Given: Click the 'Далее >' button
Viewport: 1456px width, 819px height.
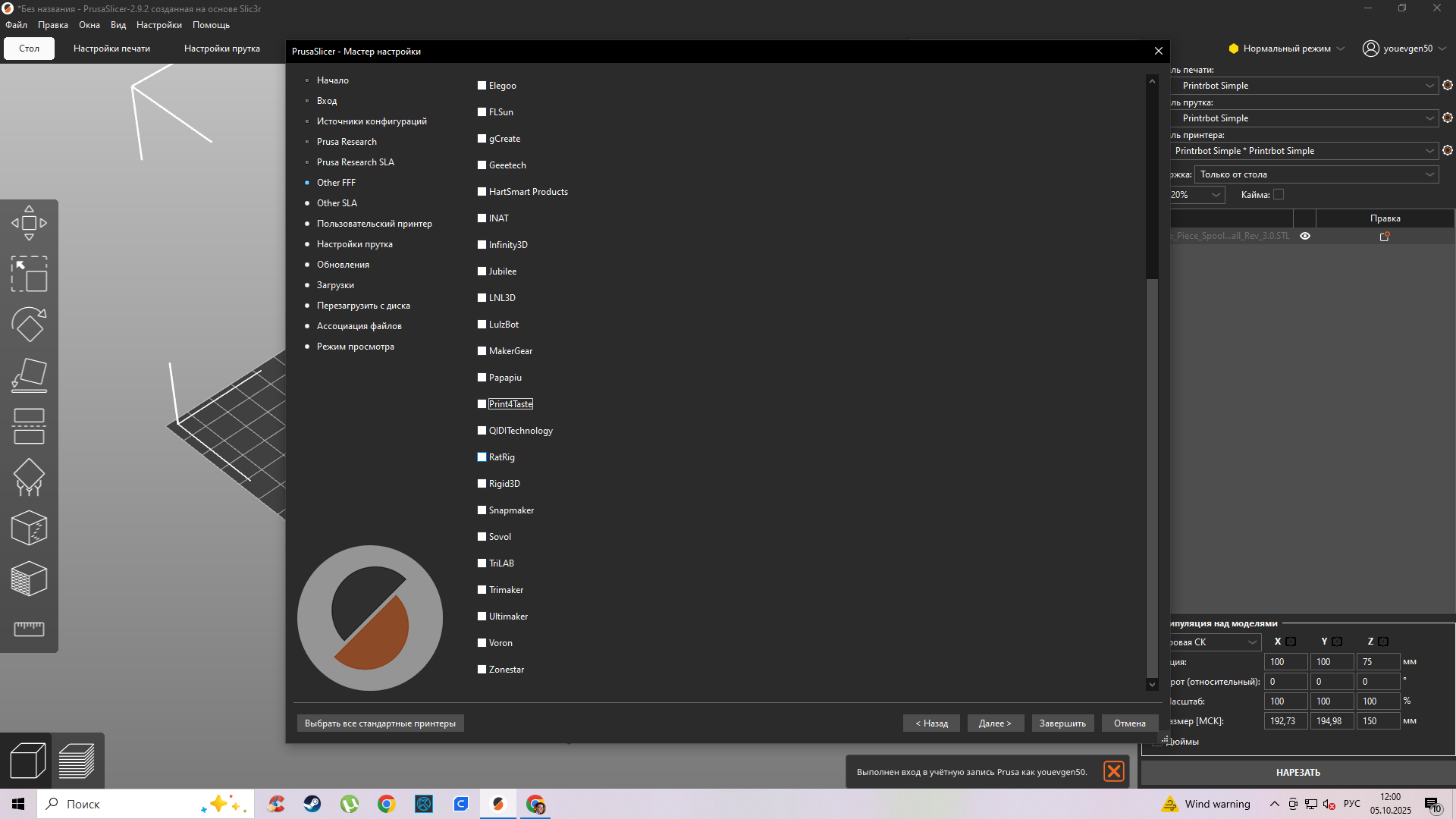Looking at the screenshot, I should click(x=995, y=723).
